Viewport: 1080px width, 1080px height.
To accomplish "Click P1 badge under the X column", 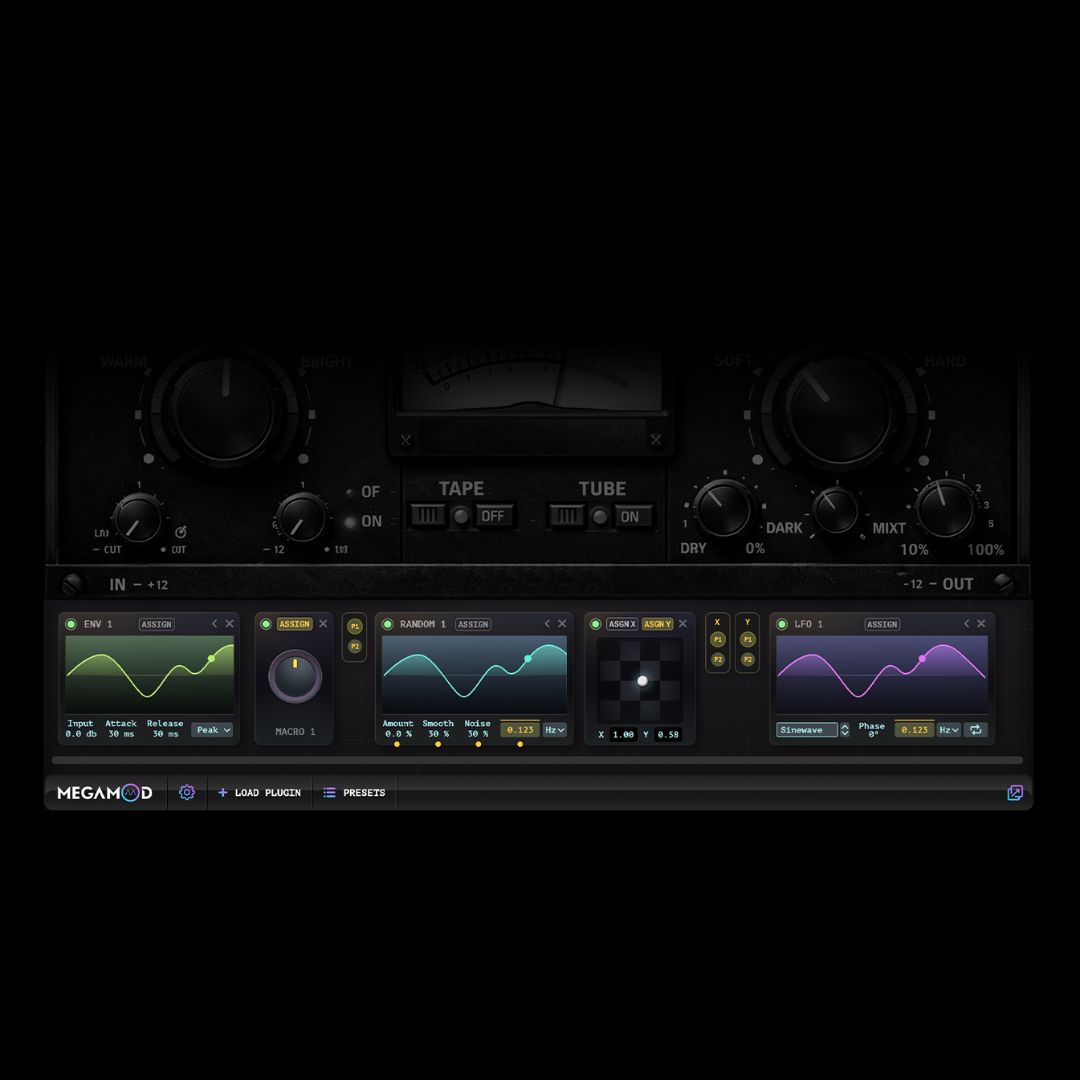I will tap(718, 639).
